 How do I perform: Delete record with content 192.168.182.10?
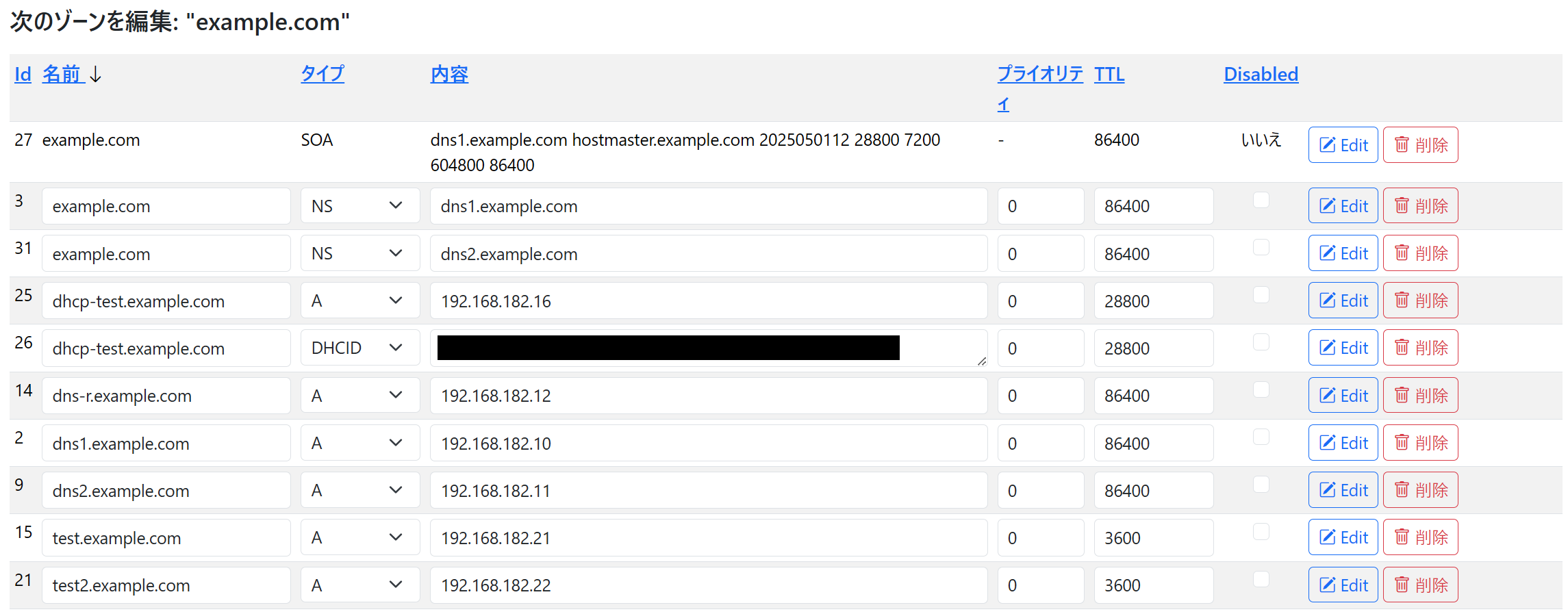(1420, 442)
